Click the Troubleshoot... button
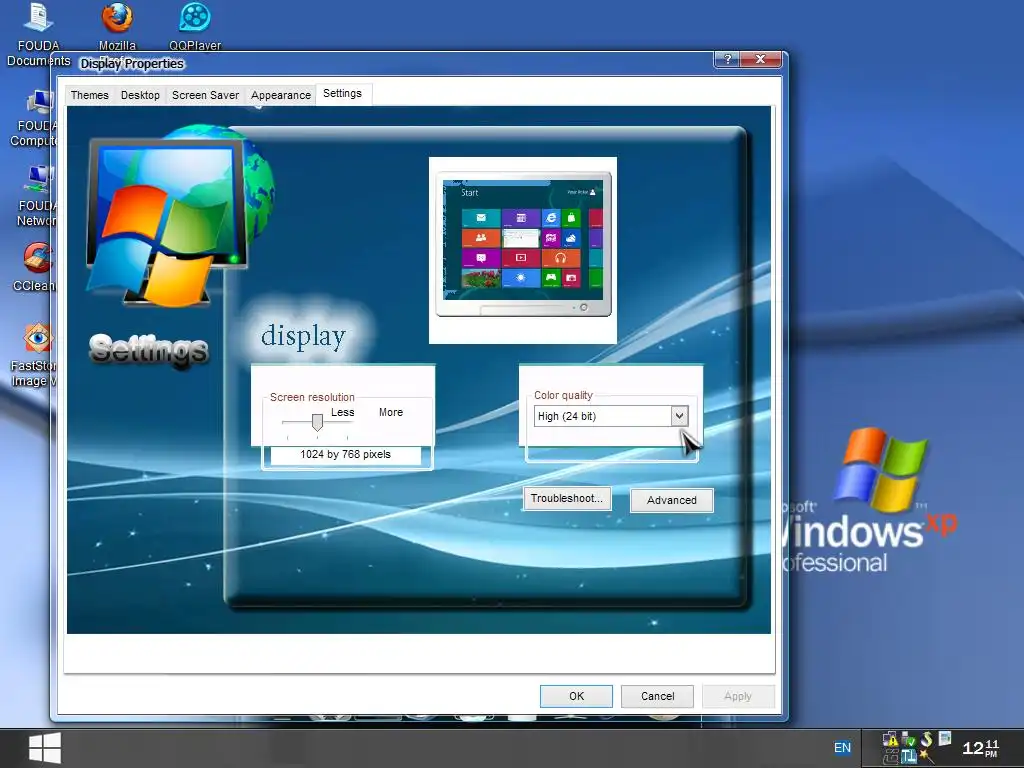 (567, 498)
